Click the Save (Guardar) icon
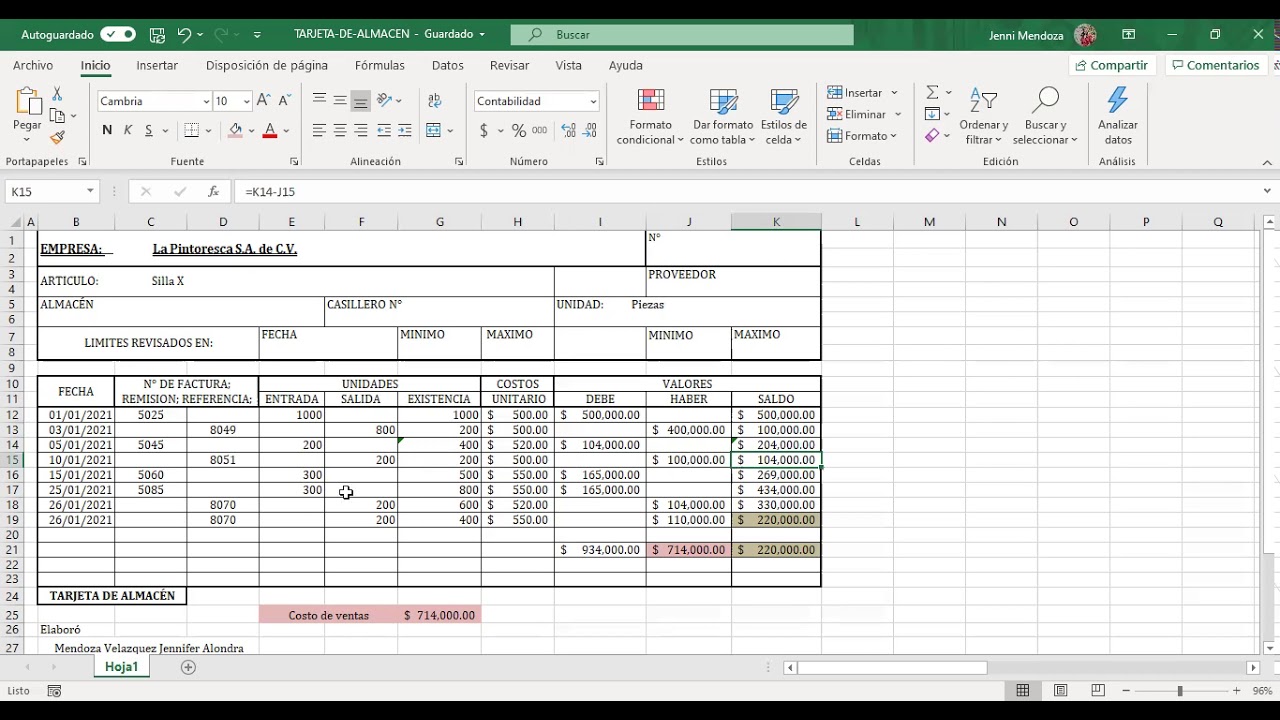 (157, 34)
